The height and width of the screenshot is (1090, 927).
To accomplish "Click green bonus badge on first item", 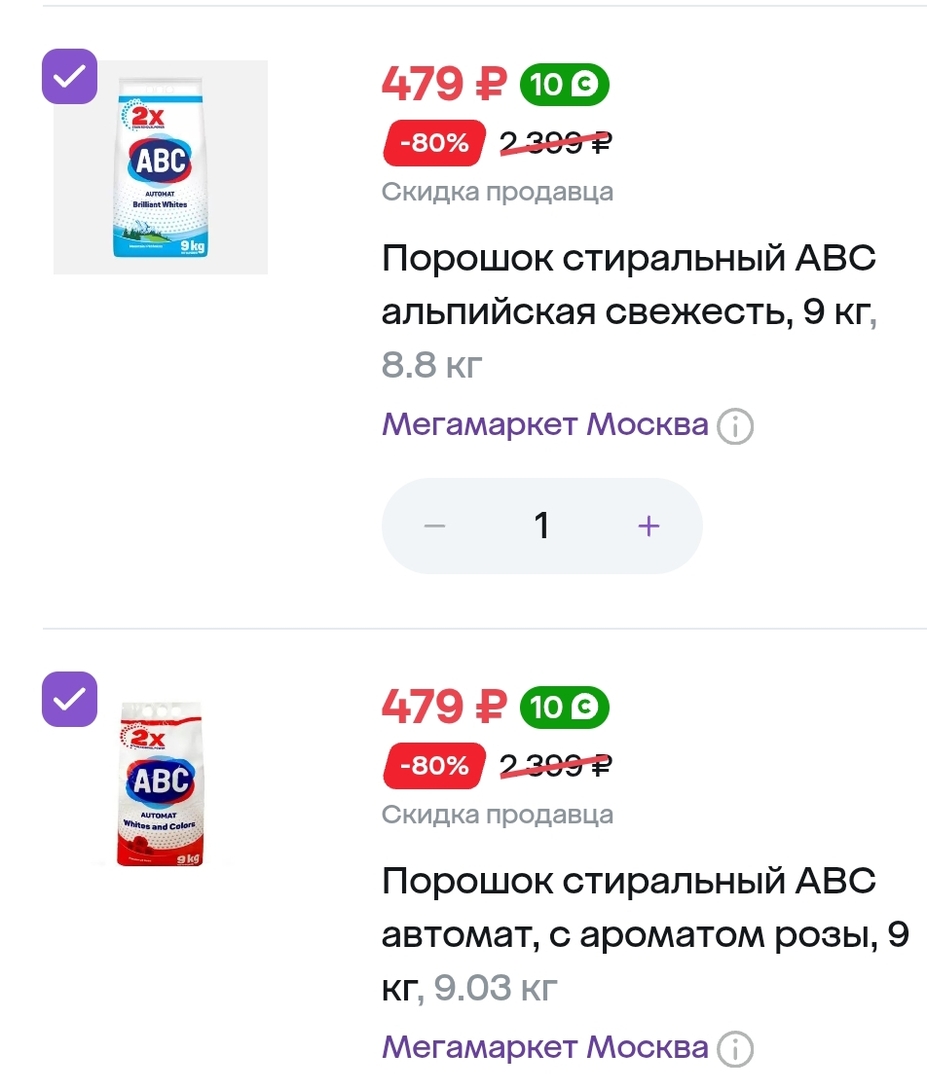I will tap(564, 86).
